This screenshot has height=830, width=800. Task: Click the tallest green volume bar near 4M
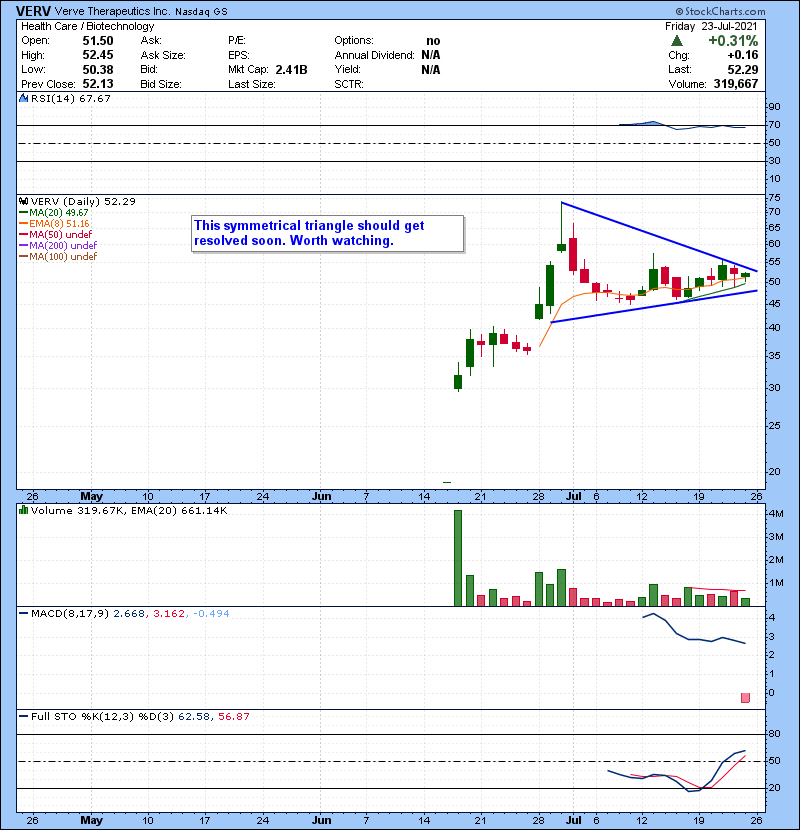[x=458, y=558]
